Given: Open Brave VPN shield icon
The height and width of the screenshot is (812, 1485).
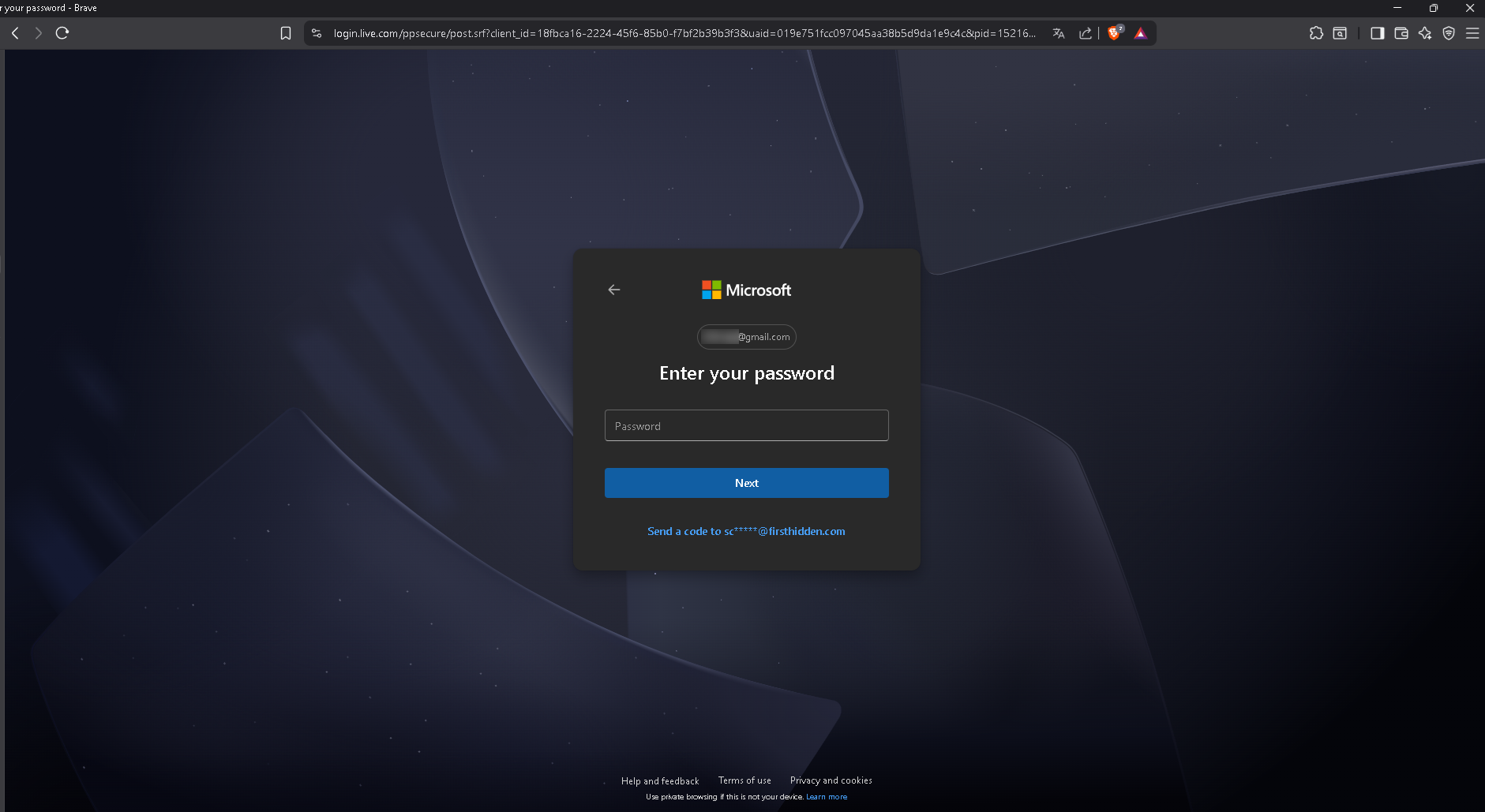Looking at the screenshot, I should coord(1449,33).
